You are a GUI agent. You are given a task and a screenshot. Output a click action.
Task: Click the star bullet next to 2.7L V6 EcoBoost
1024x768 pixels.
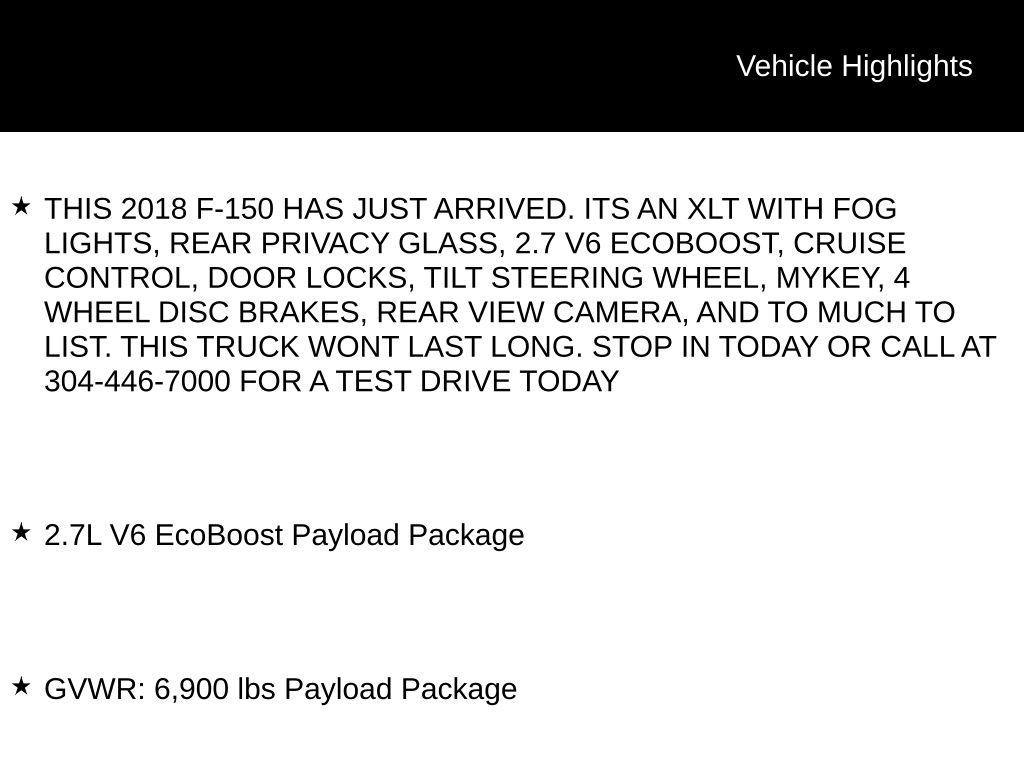pyautogui.click(x=21, y=533)
